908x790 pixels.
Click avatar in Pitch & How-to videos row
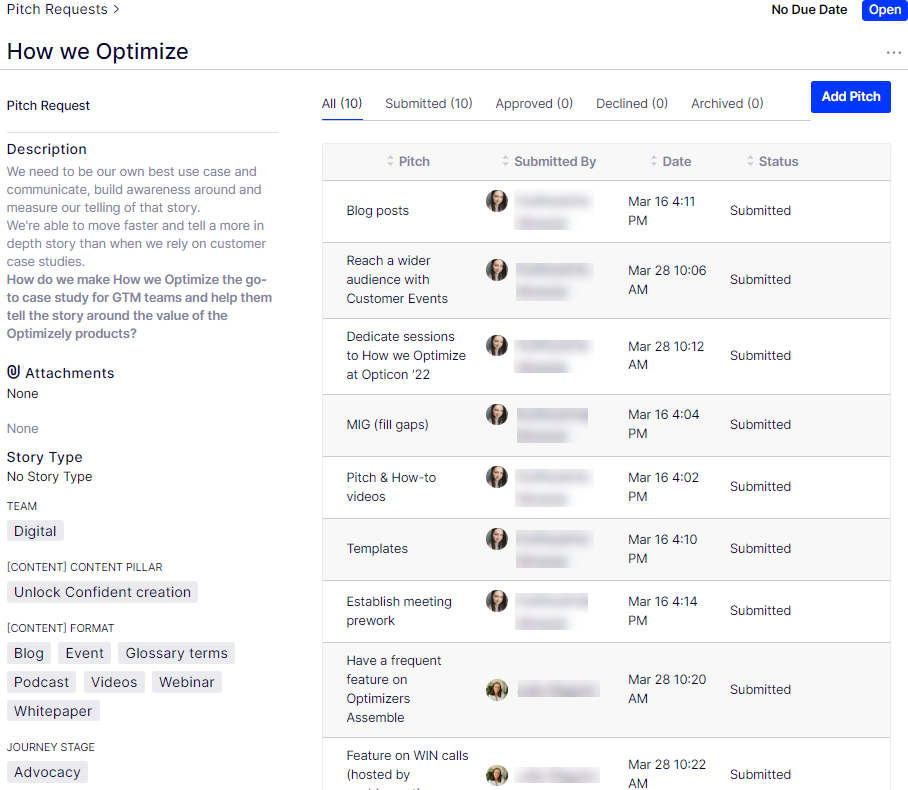pyautogui.click(x=496, y=477)
